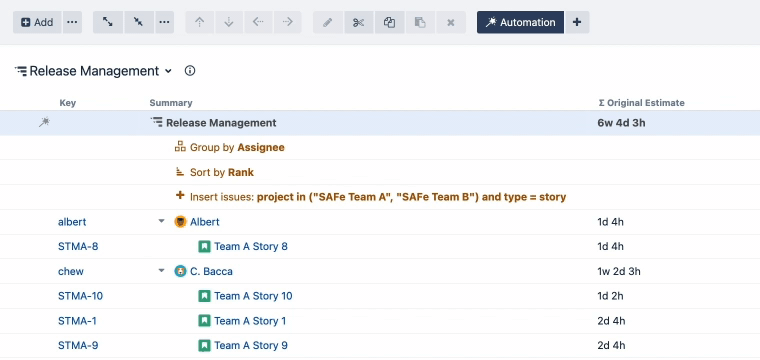The height and width of the screenshot is (360, 760).
Task: Collapse the Albert assignee group
Action: (x=162, y=222)
